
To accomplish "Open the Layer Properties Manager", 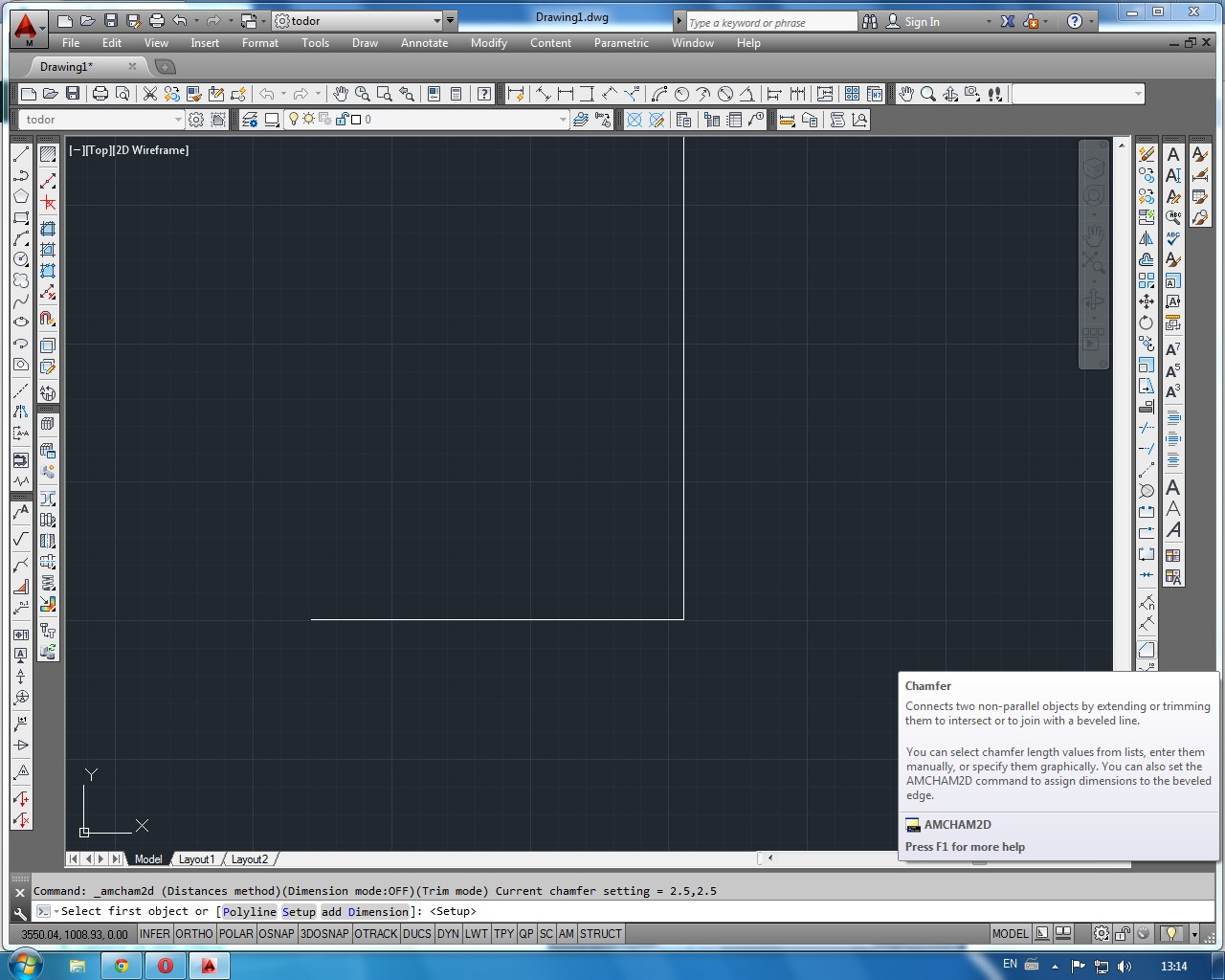I will pyautogui.click(x=251, y=119).
